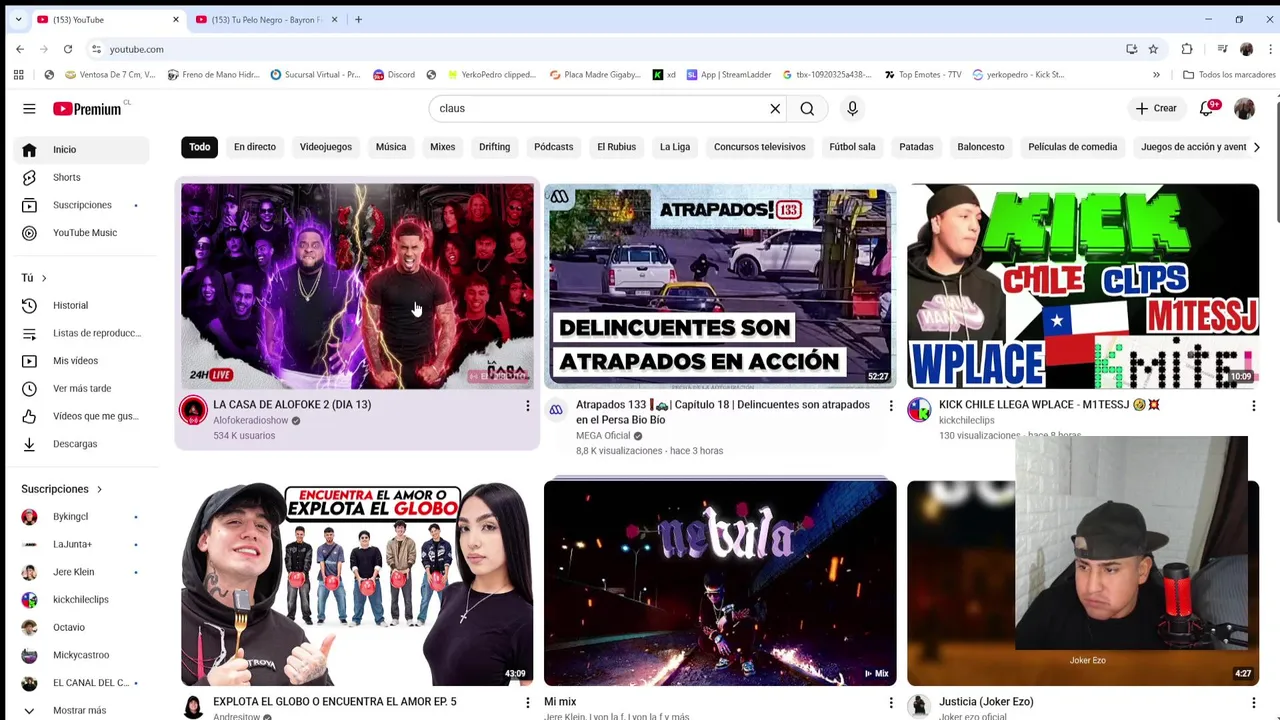
Task: Open the notifications bell
Action: (x=1207, y=108)
